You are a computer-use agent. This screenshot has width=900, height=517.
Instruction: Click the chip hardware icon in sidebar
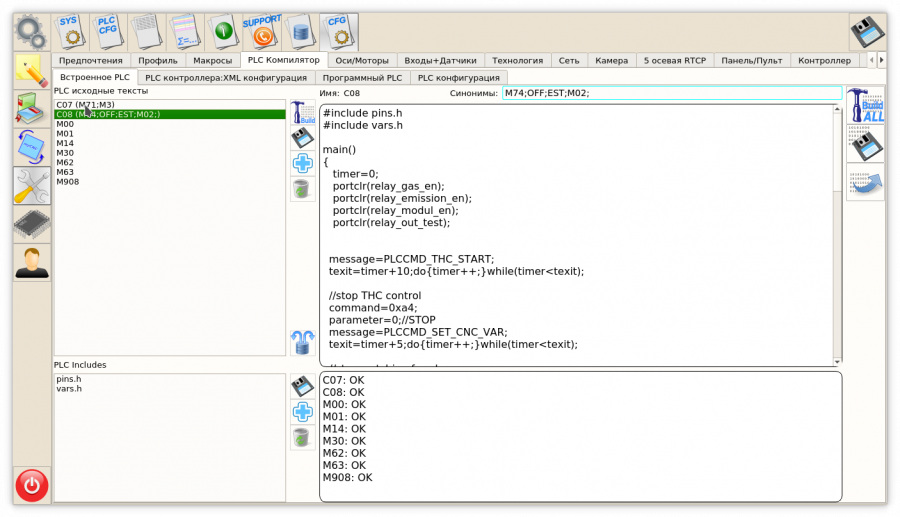click(32, 225)
